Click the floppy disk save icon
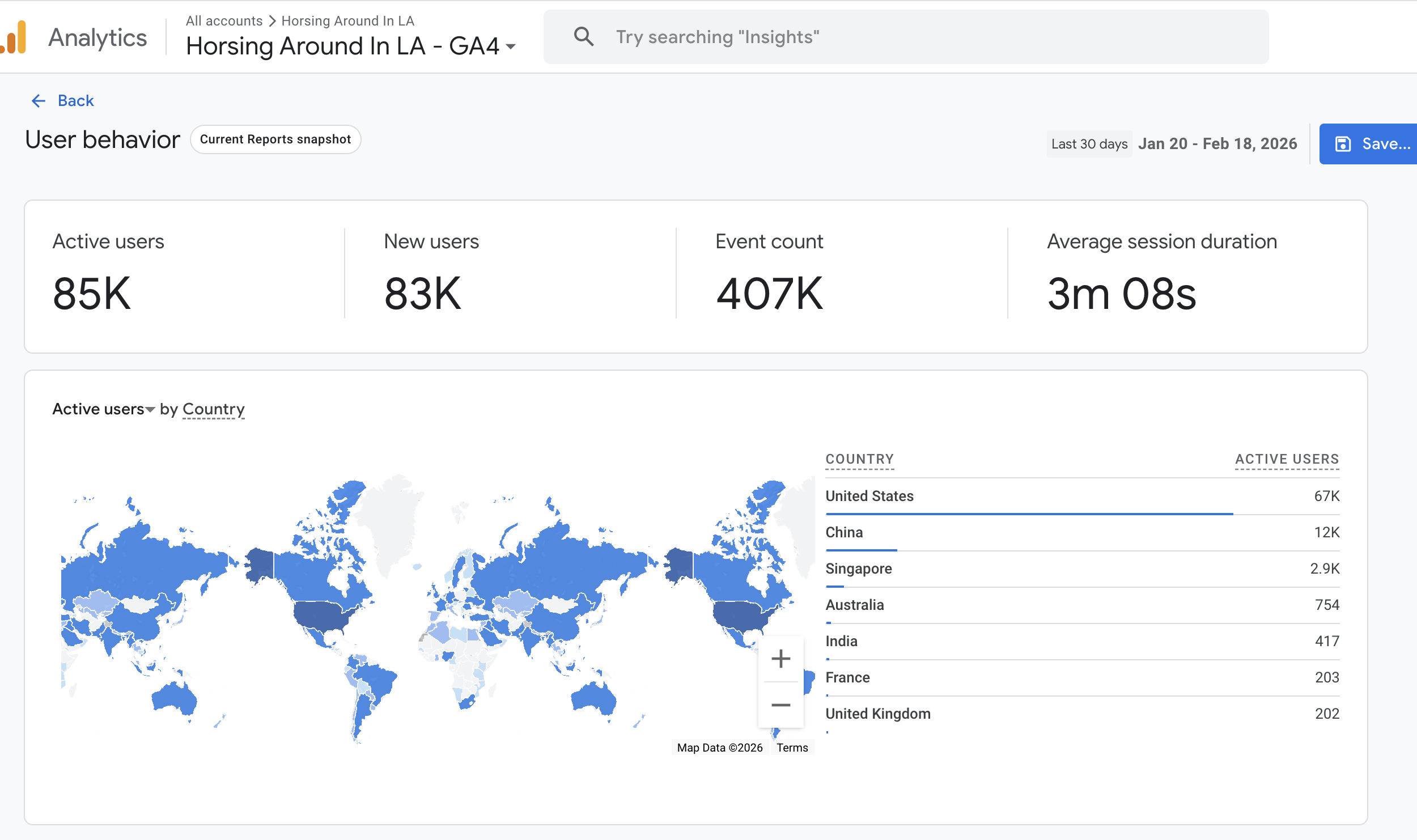Image resolution: width=1417 pixels, height=840 pixels. coord(1343,144)
